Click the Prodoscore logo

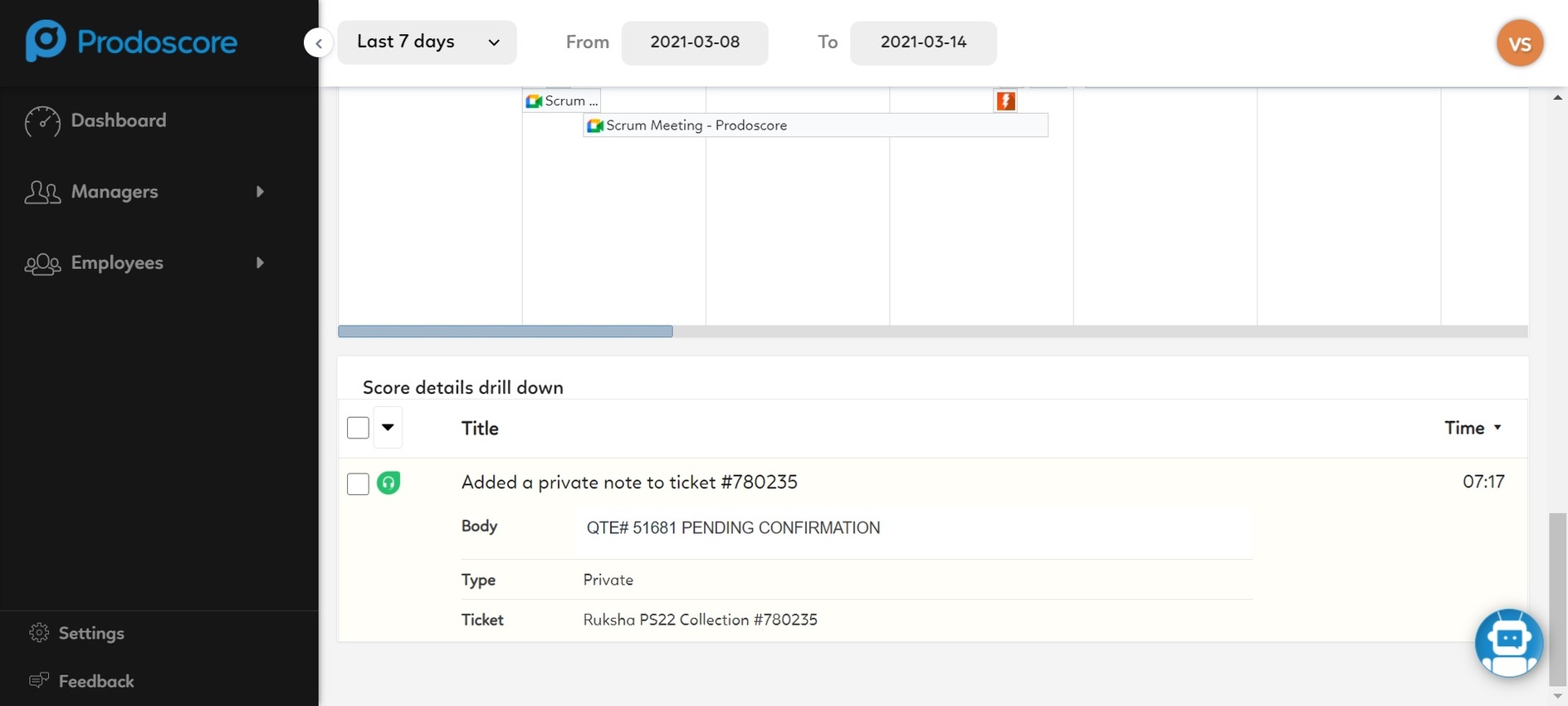pyautogui.click(x=131, y=42)
